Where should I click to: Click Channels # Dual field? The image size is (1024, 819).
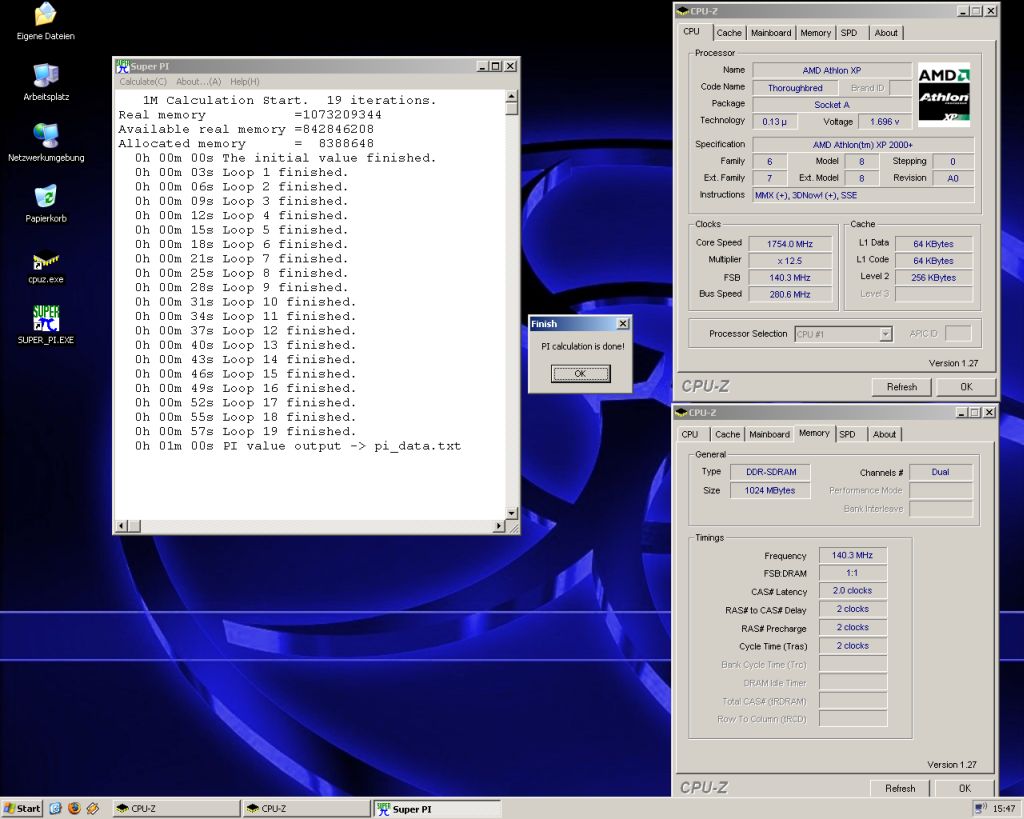(940, 472)
